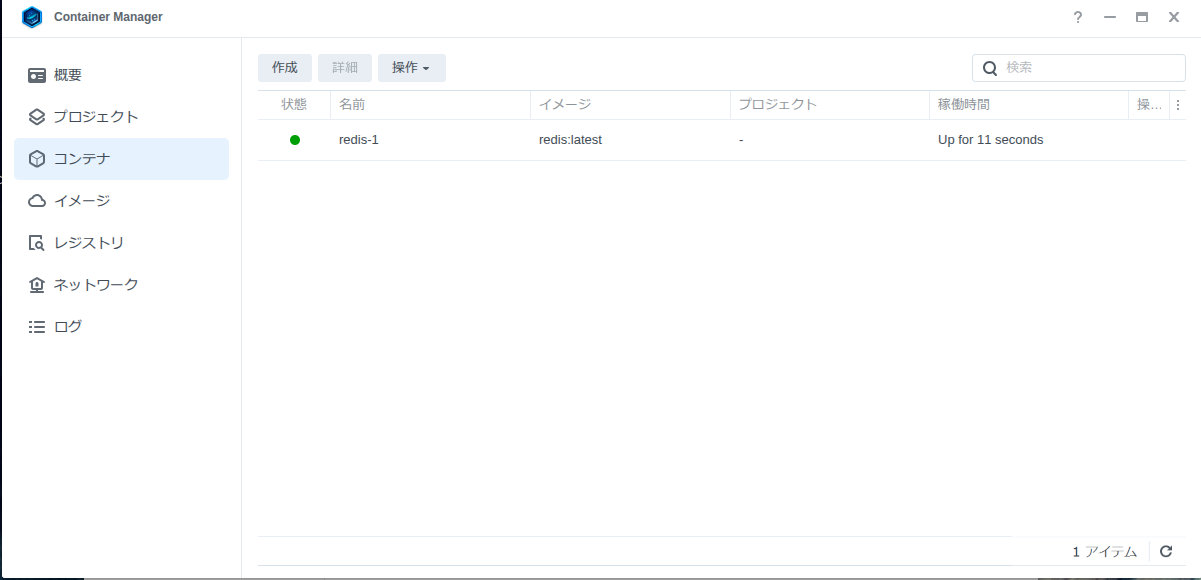Go to イメージ menu item
The width and height of the screenshot is (1201, 580).
121,201
